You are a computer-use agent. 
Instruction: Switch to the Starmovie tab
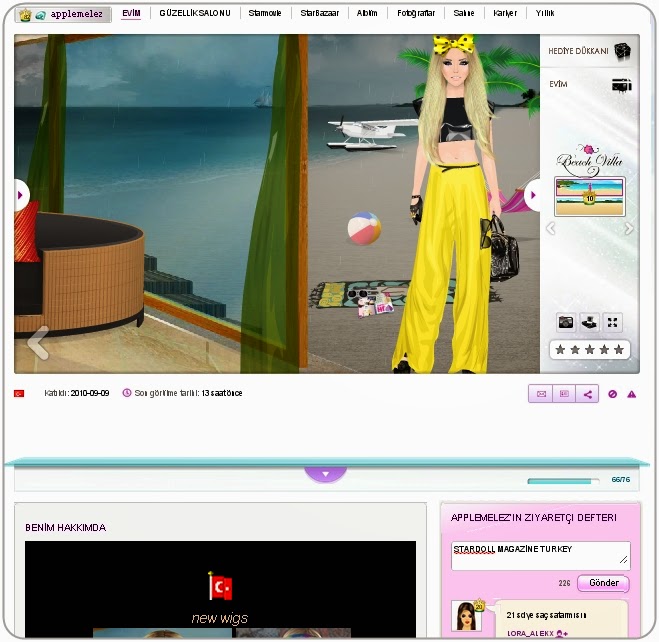click(x=264, y=13)
